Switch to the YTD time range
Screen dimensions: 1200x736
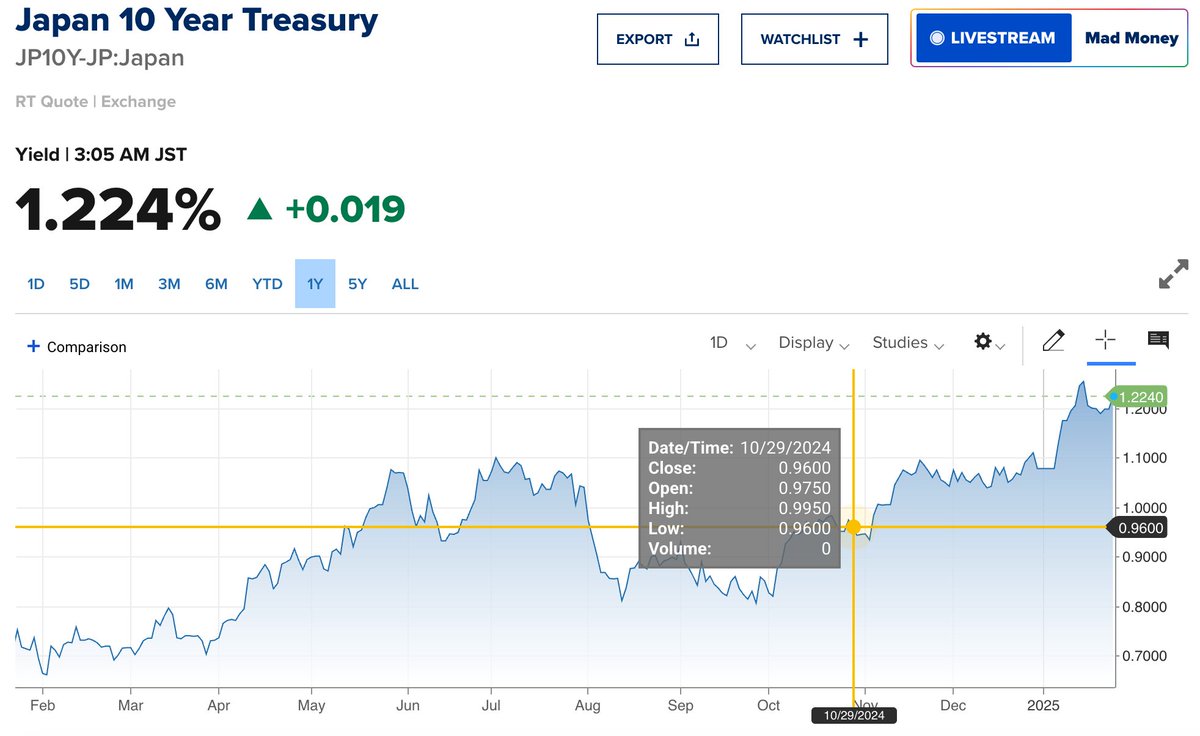pos(267,284)
